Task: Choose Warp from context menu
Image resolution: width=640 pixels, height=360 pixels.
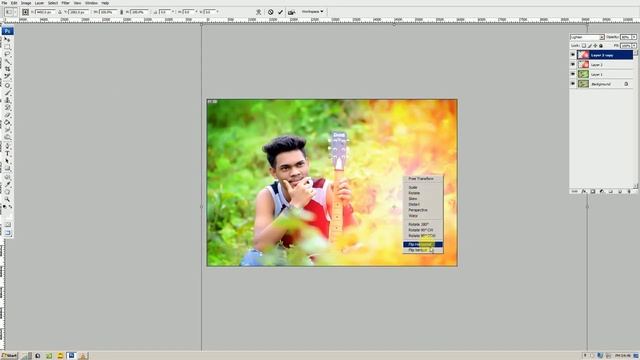Action: (x=423, y=216)
